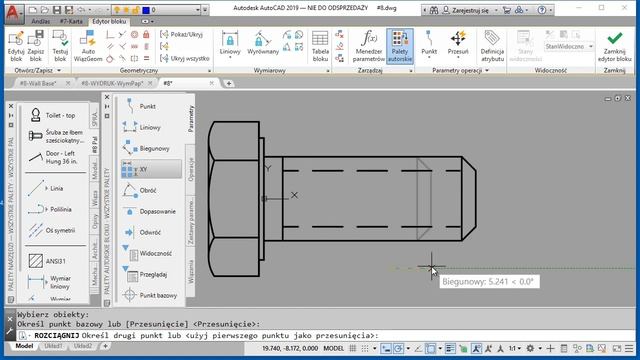640x360 pixels.
Task: Click the Pokaż/Ukryj constraints button
Action: click(x=182, y=35)
